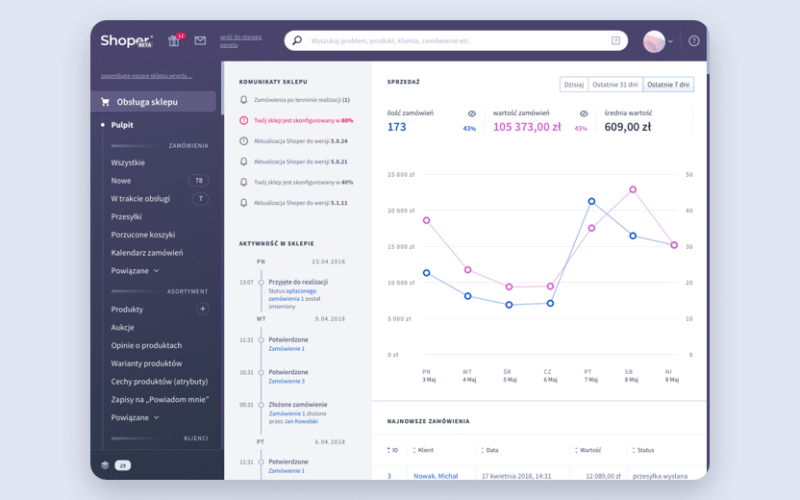
Task: Open the gift icon with notification badge
Action: (x=174, y=41)
